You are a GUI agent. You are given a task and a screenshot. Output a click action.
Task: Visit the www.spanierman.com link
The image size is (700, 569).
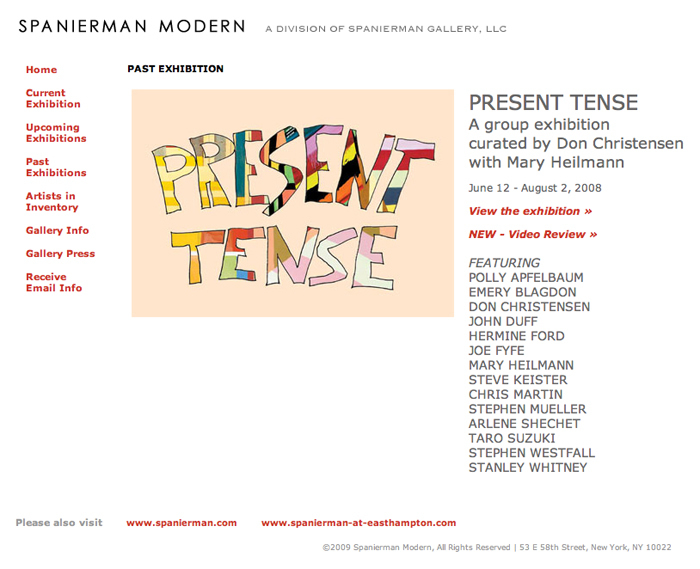point(181,523)
